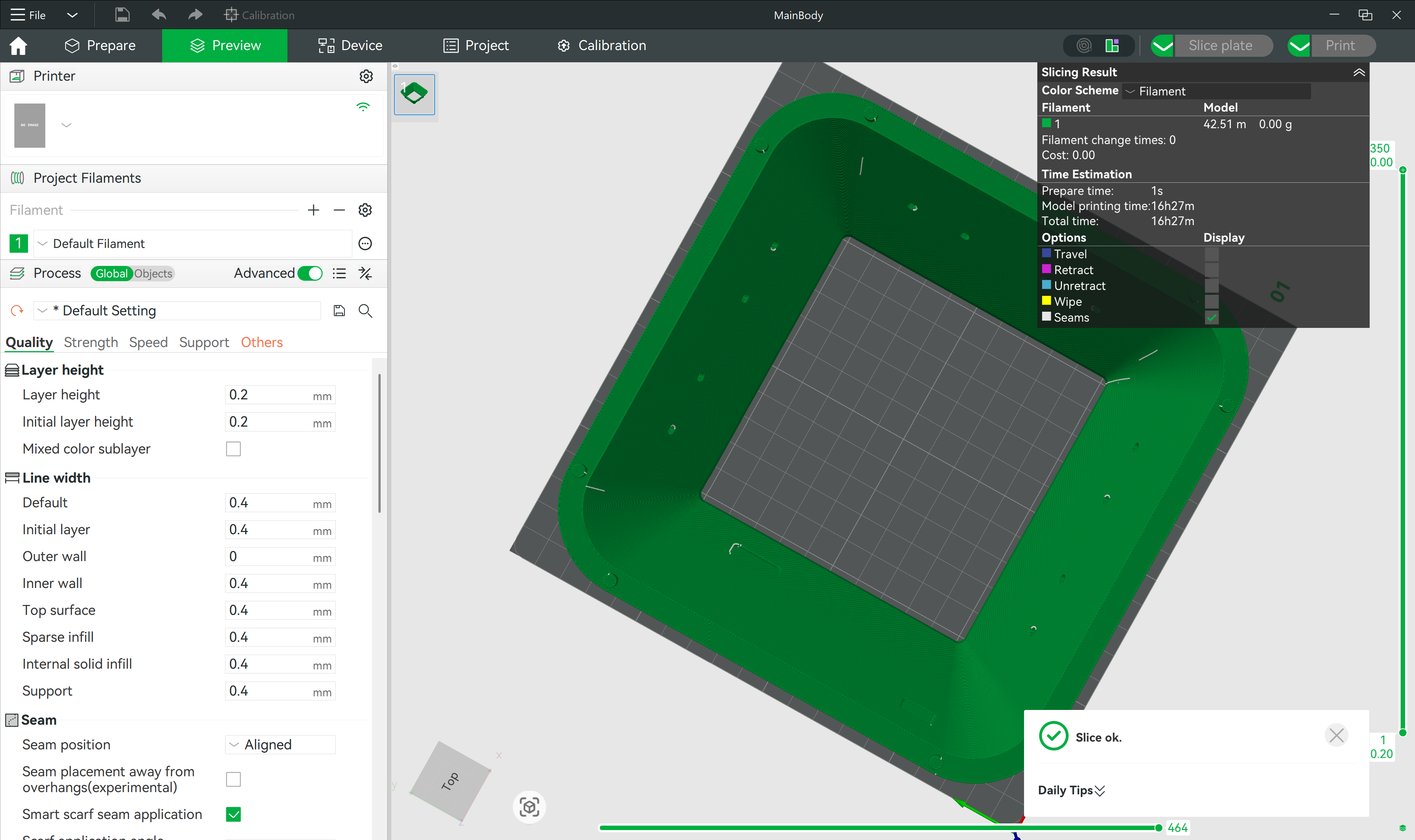Dismiss the Slice ok notification
This screenshot has height=840, width=1415.
[1336, 735]
